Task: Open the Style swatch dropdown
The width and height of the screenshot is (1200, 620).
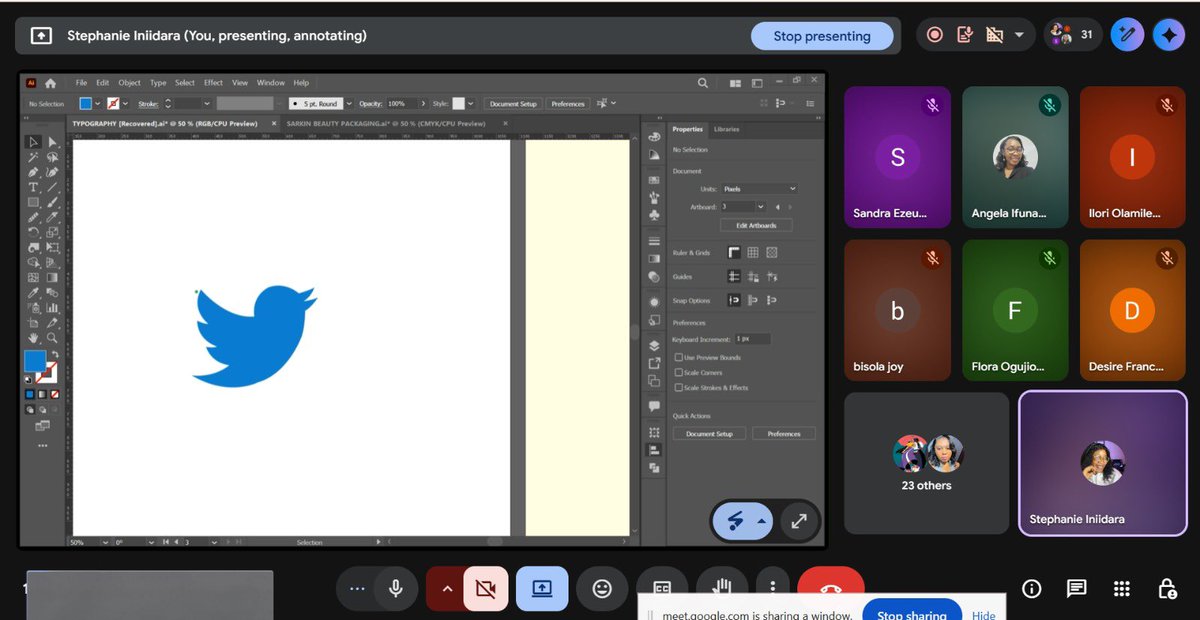Action: click(x=472, y=103)
